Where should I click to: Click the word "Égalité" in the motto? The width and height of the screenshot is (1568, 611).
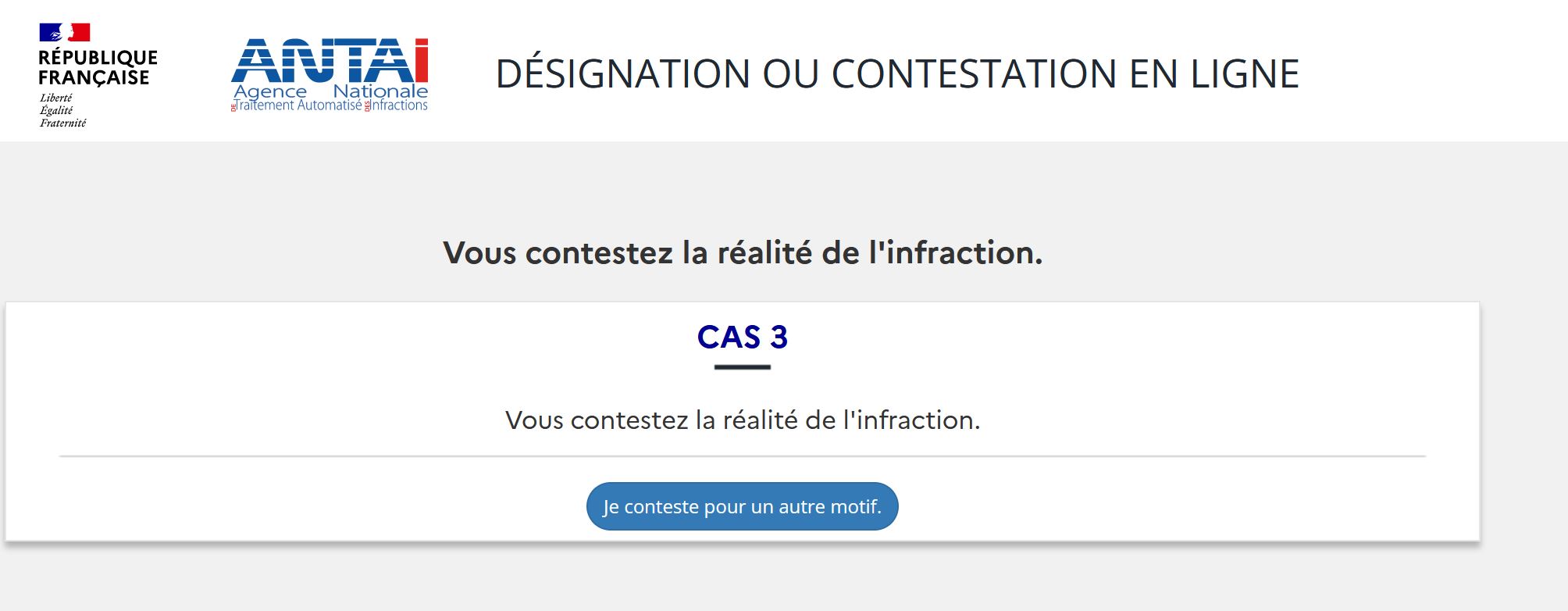click(x=55, y=110)
